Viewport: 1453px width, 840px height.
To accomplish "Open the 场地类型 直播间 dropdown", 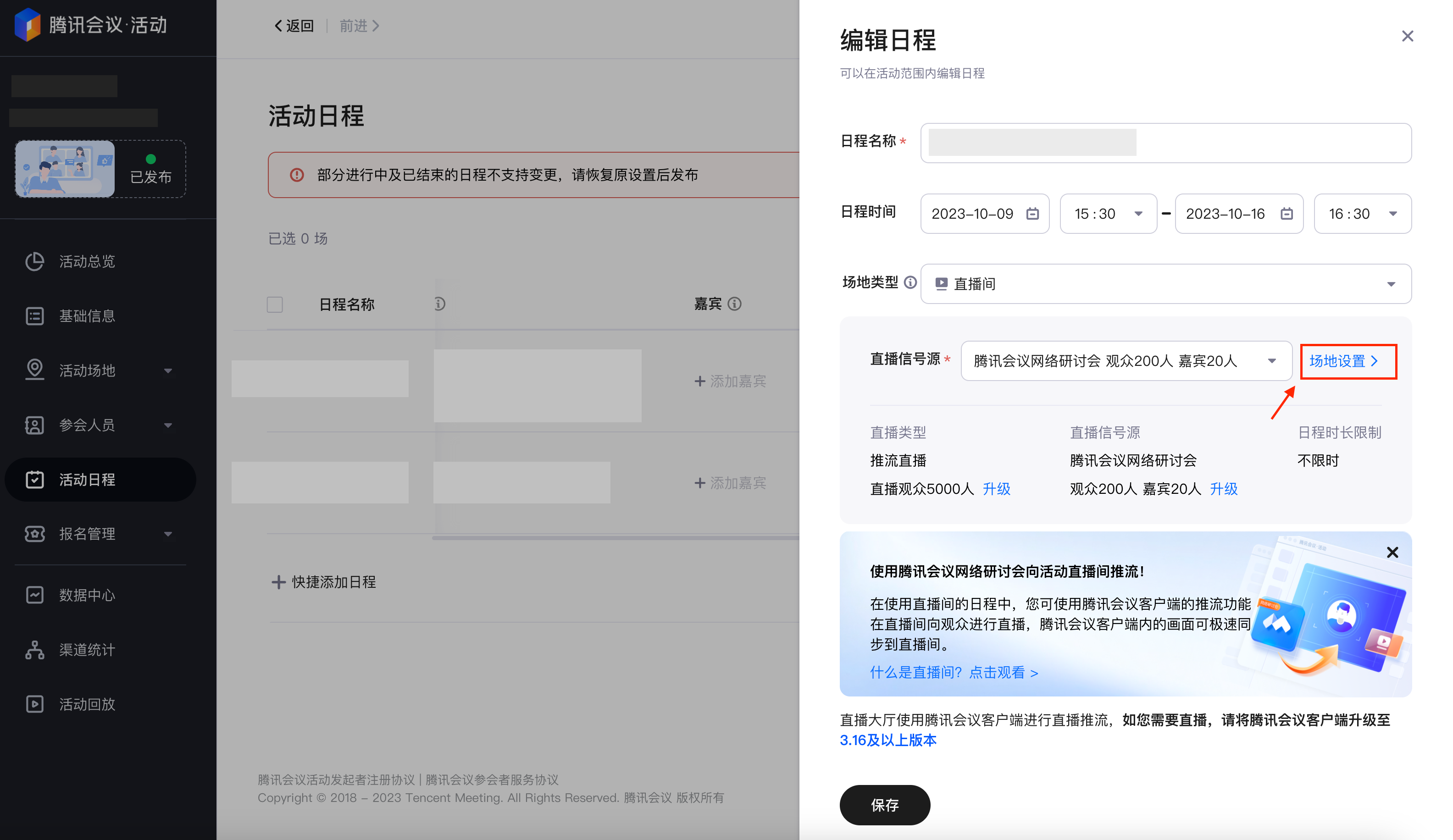I will [x=1165, y=284].
